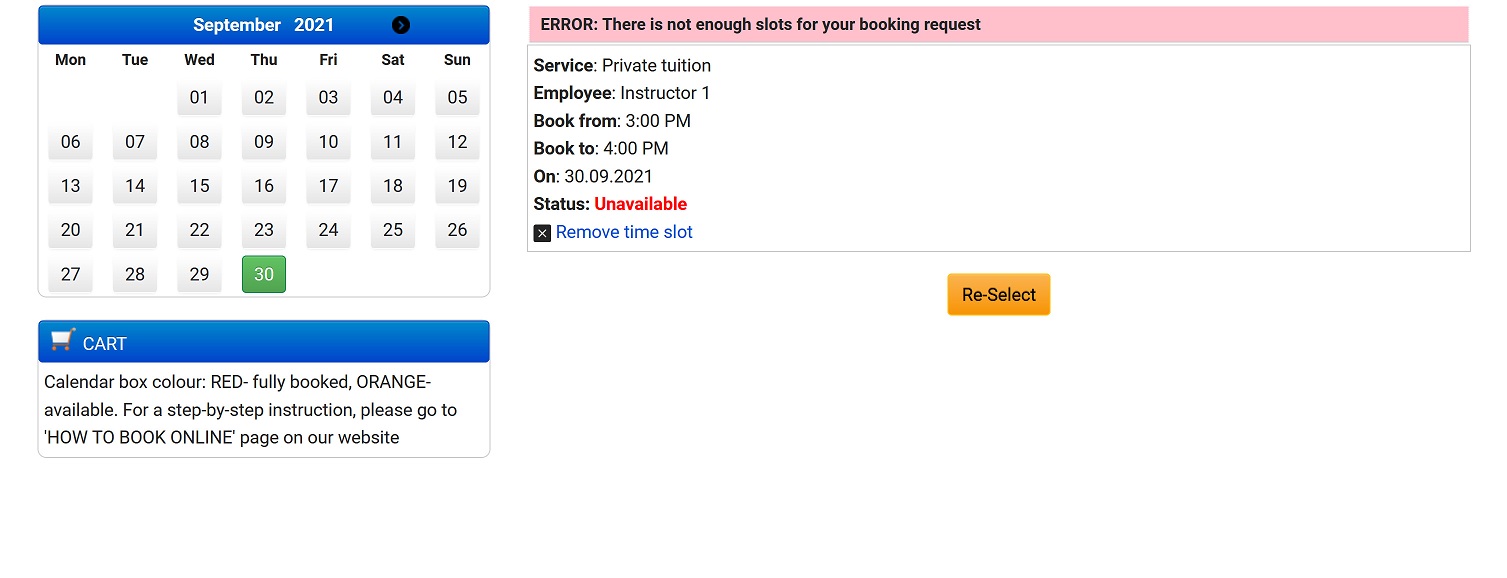Click the Remove time slot link
1507x578 pixels.
[624, 232]
